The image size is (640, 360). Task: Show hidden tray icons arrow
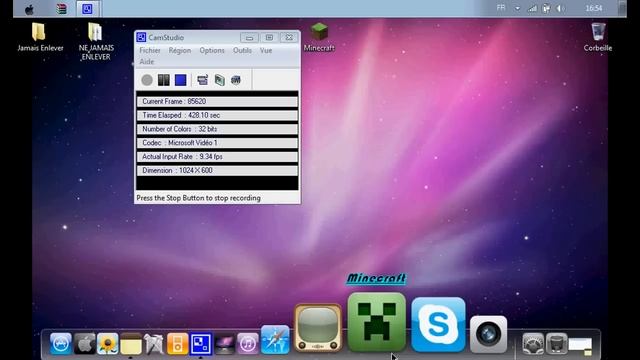(517, 9)
